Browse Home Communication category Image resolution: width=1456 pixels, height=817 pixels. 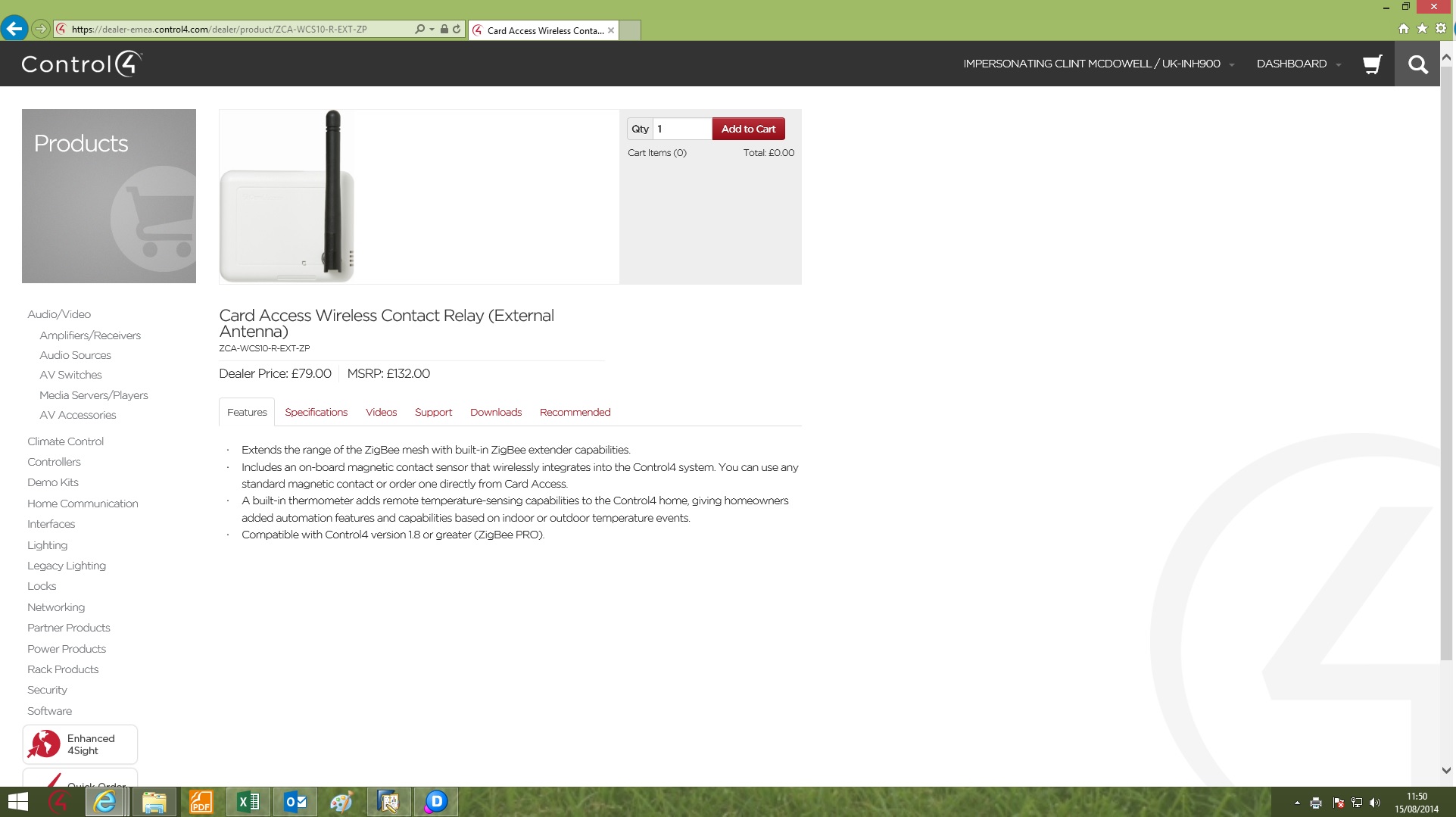click(83, 504)
